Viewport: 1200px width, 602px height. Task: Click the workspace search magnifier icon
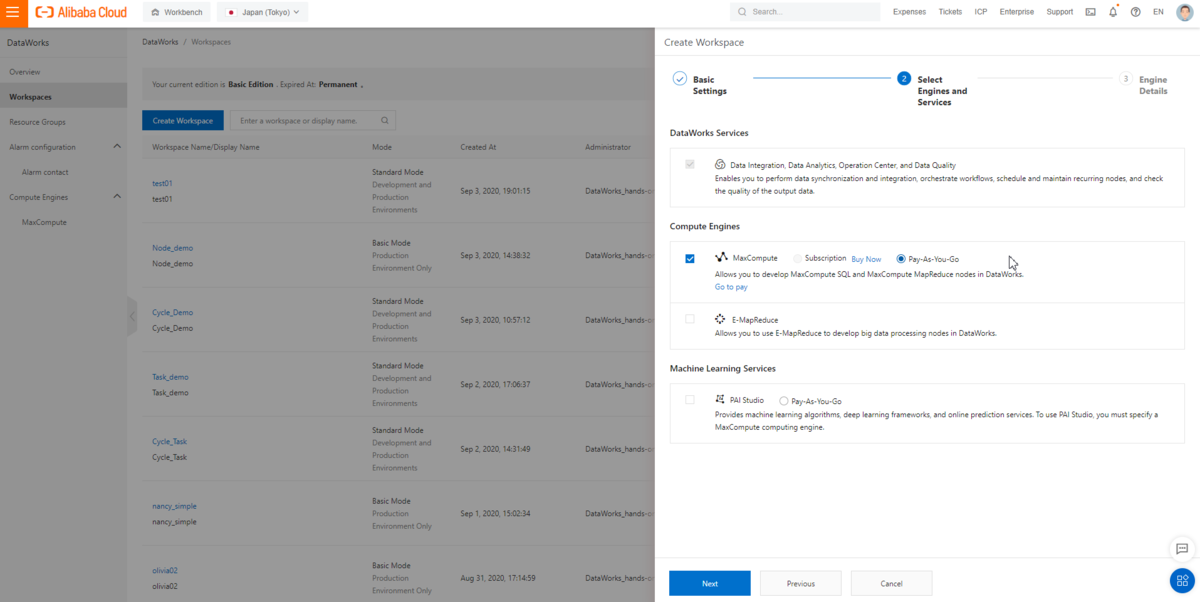point(384,121)
